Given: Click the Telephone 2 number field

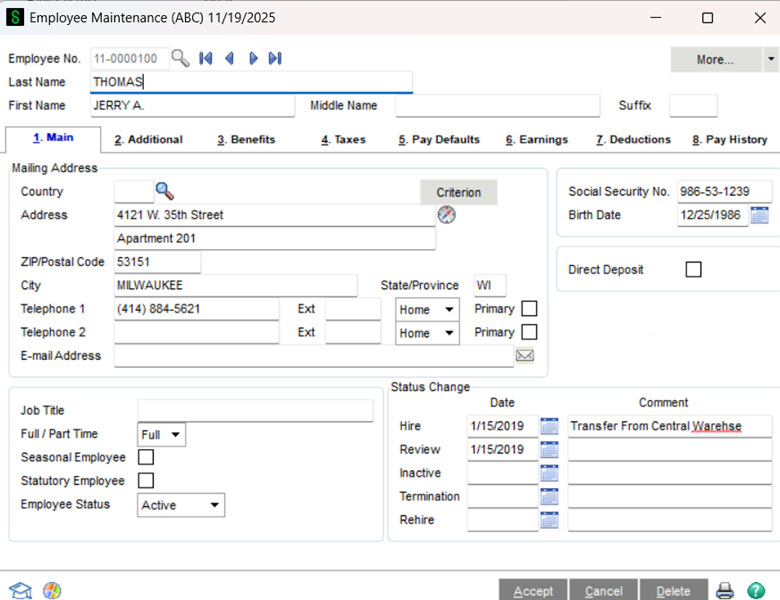Looking at the screenshot, I should click(196, 332).
